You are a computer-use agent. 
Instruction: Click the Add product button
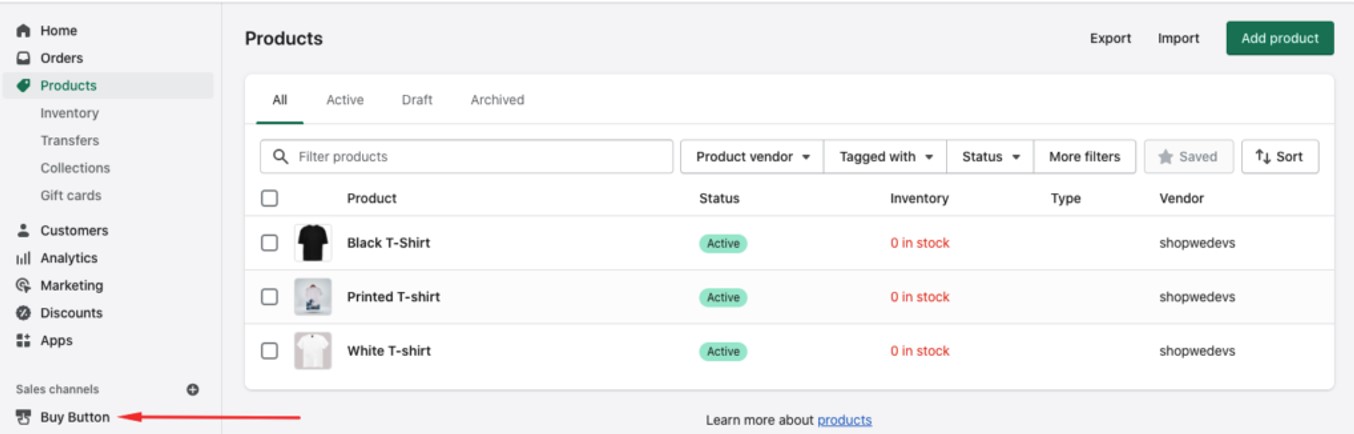[x=1279, y=38]
